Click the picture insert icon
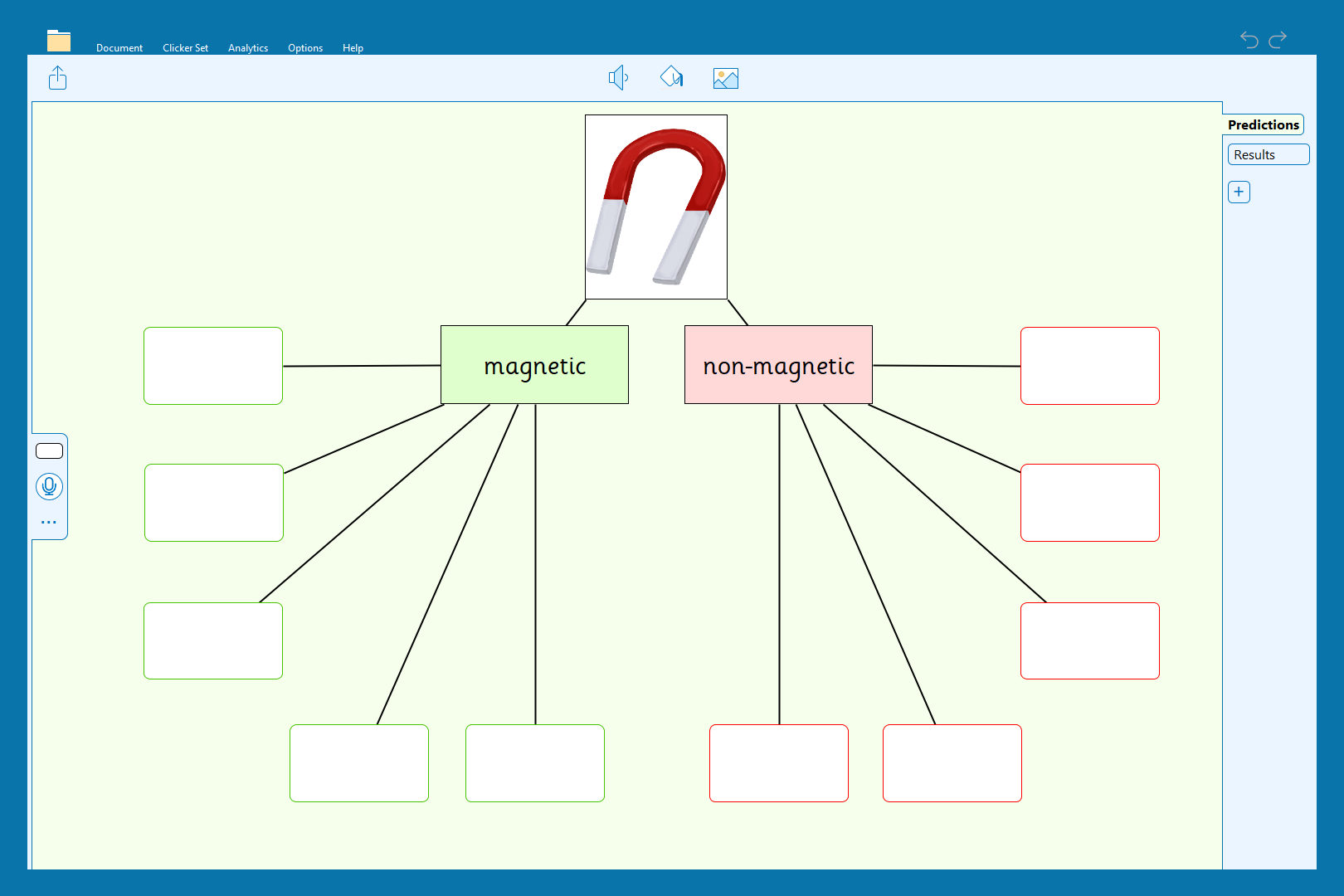Viewport: 1344px width, 896px height. 725,78
